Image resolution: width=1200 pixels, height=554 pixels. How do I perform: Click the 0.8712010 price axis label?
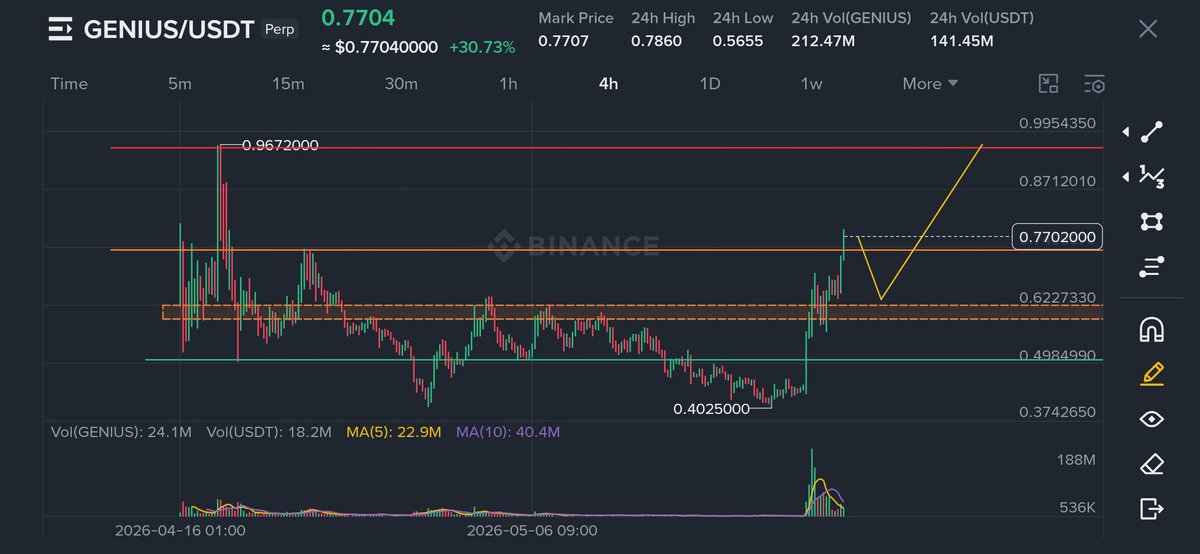tap(1059, 181)
